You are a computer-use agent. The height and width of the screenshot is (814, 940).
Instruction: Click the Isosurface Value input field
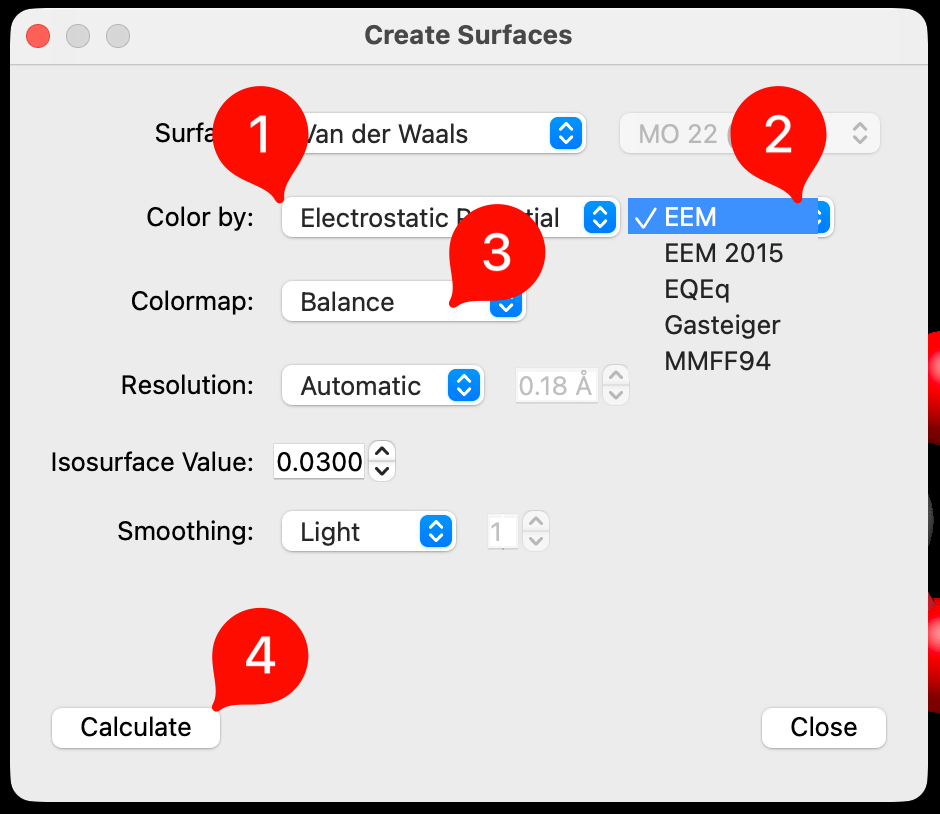tap(319, 462)
